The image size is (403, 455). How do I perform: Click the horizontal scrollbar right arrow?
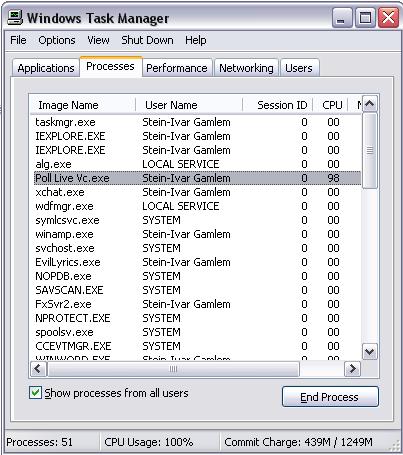click(x=352, y=369)
